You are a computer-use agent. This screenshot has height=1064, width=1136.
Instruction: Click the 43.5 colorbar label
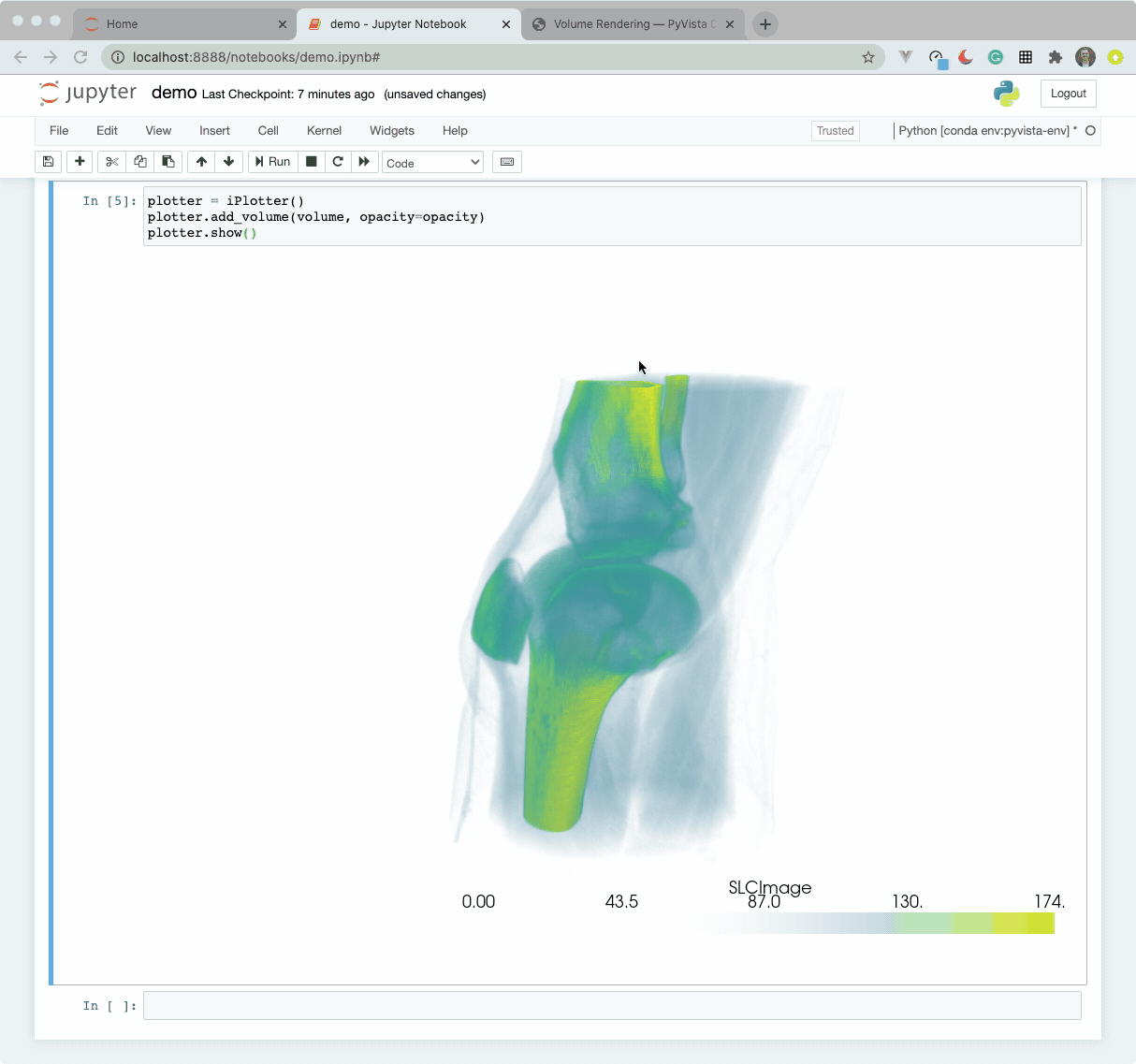621,901
